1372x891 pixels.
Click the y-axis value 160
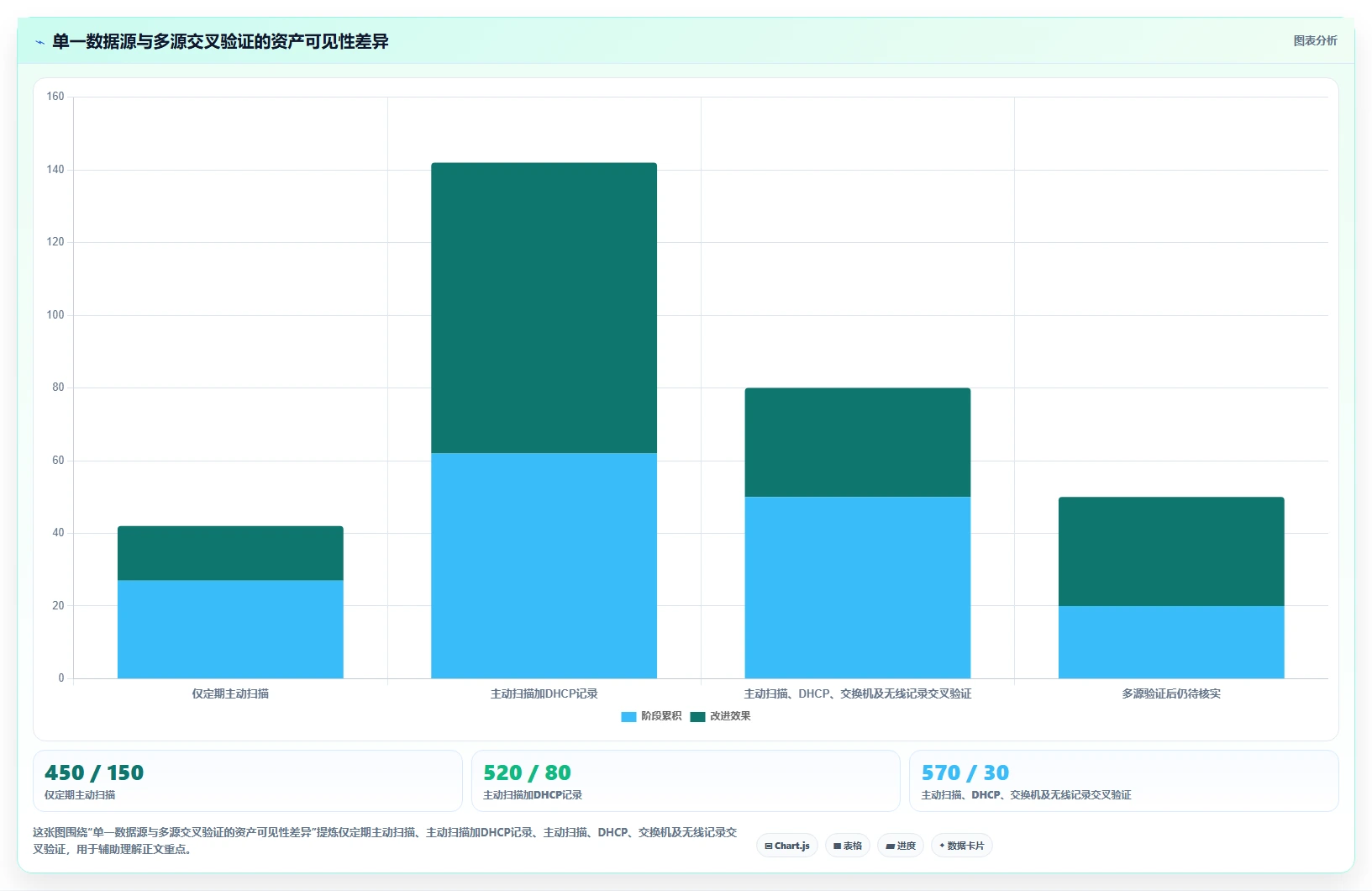point(55,97)
